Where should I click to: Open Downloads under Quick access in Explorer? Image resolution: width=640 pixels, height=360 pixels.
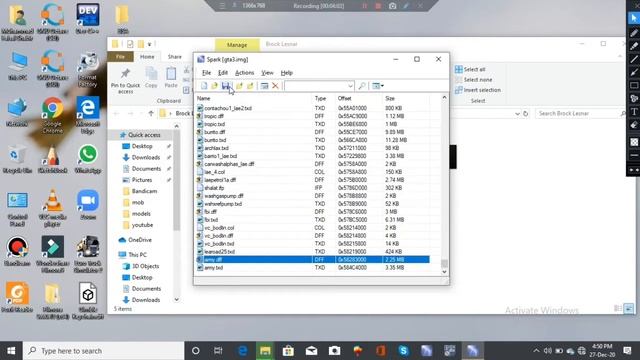141,157
